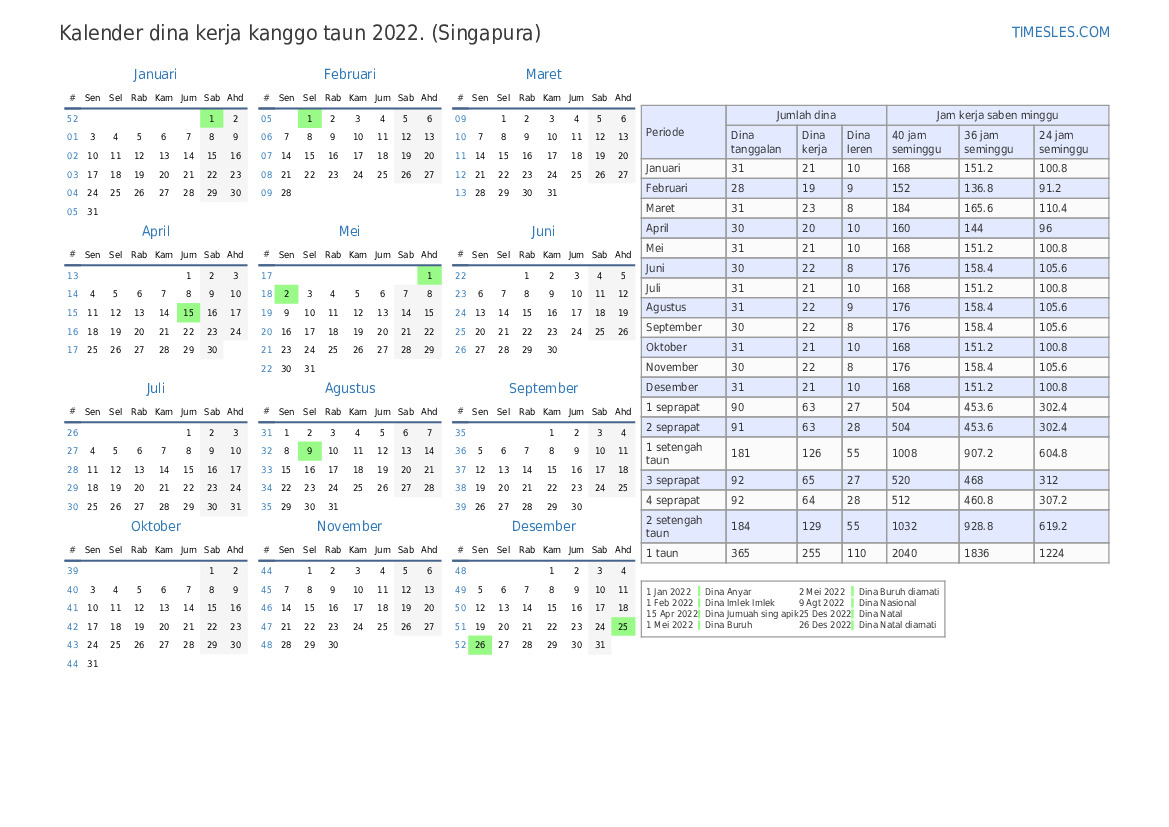Click the "Dina Nasional" holiday legend entry
This screenshot has width=1169, height=827.
point(887,603)
